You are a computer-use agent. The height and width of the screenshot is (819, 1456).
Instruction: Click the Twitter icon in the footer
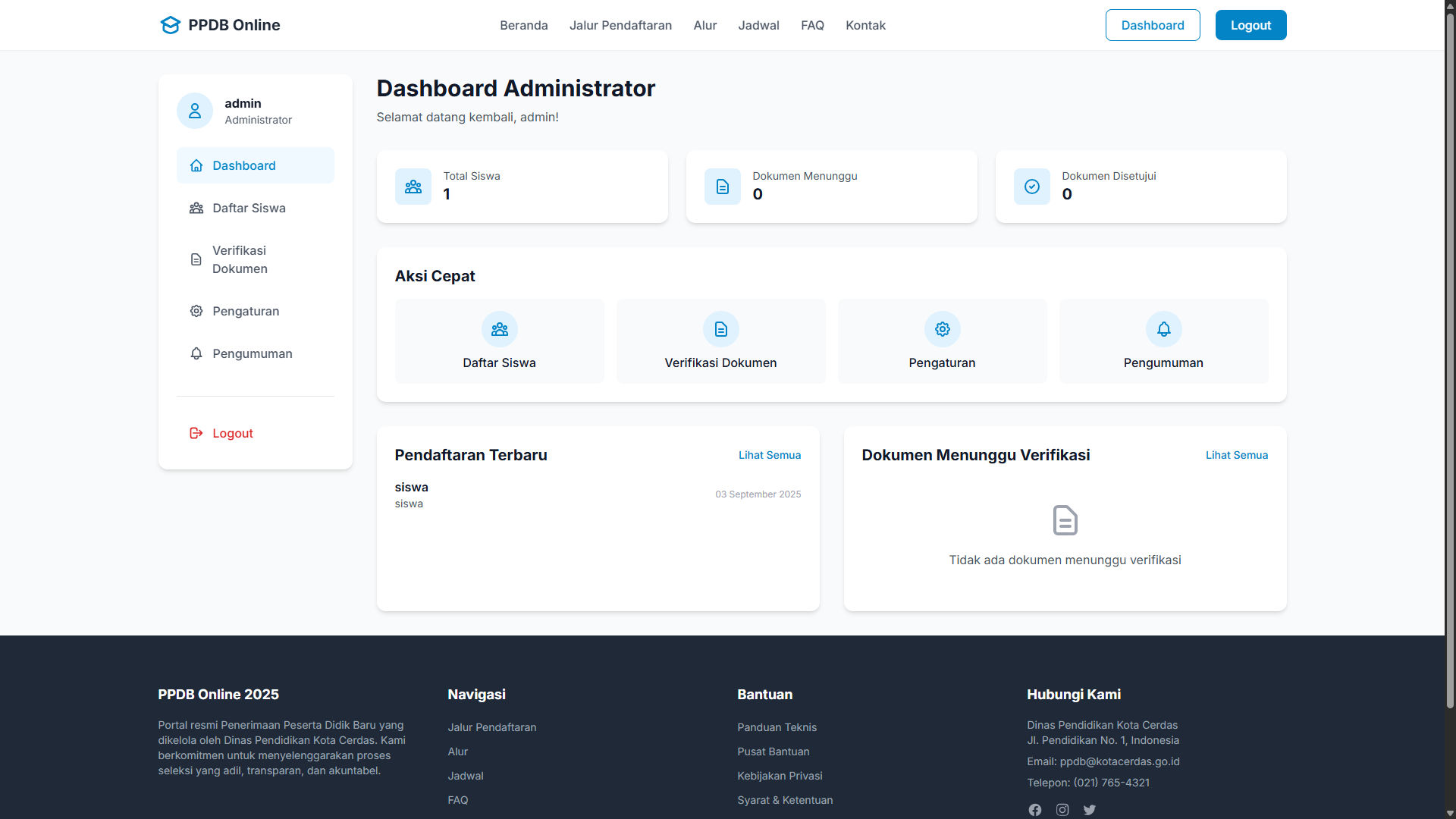(1090, 809)
